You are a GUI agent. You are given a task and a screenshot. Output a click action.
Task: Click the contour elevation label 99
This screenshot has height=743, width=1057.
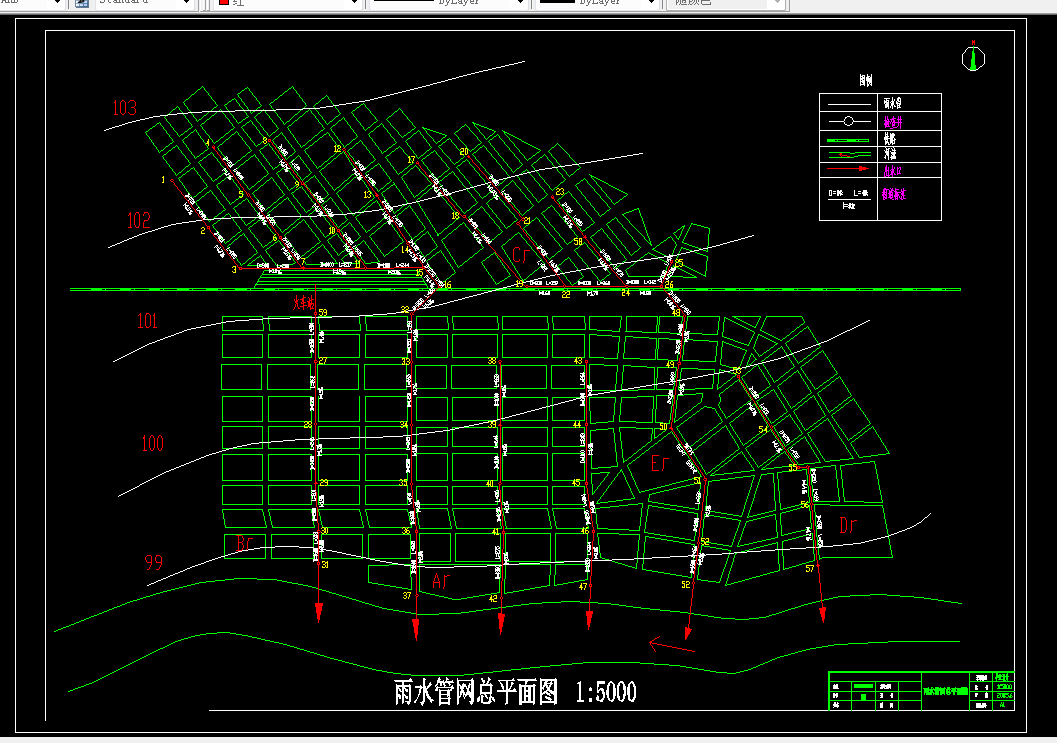point(154,562)
